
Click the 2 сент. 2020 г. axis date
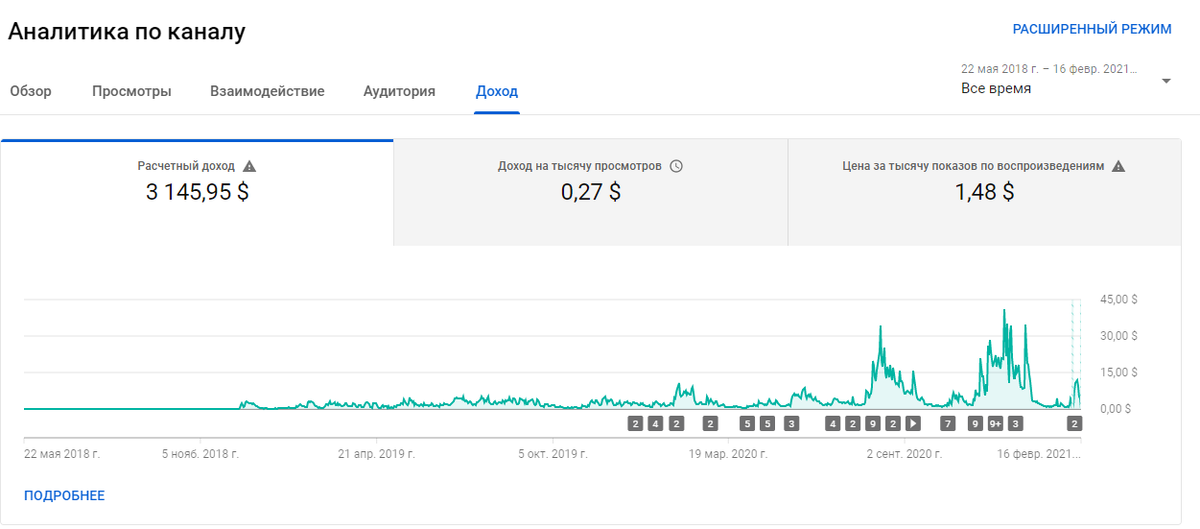tap(905, 453)
